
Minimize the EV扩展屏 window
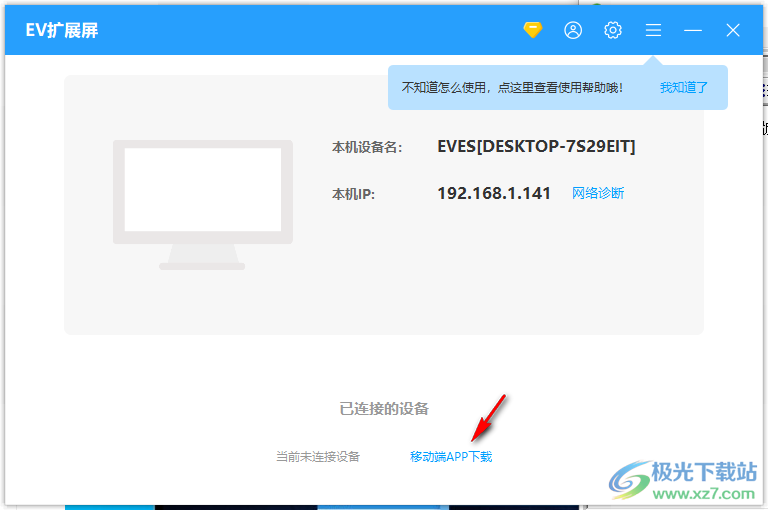(693, 30)
